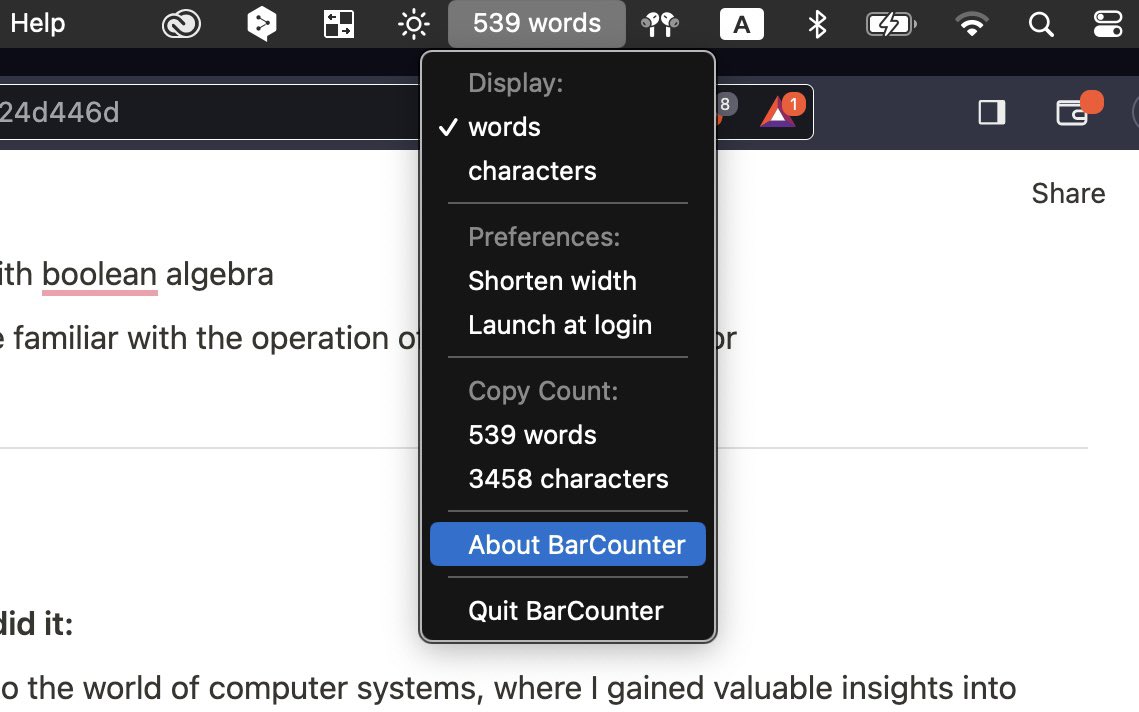The image size is (1139, 712).
Task: Click the 539 words BarCounter menu bar item
Action: click(537, 23)
